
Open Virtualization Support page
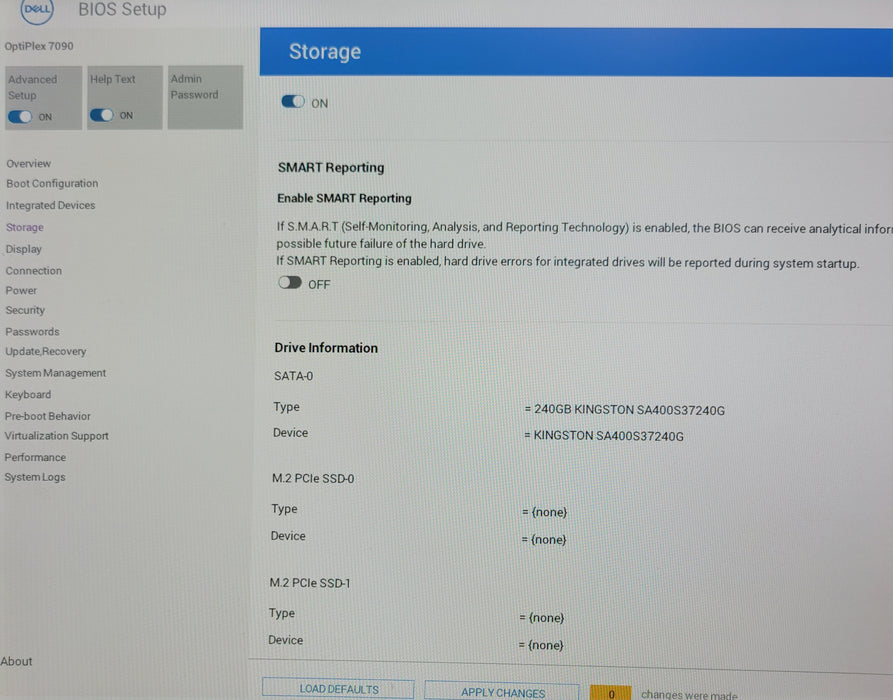[x=56, y=436]
